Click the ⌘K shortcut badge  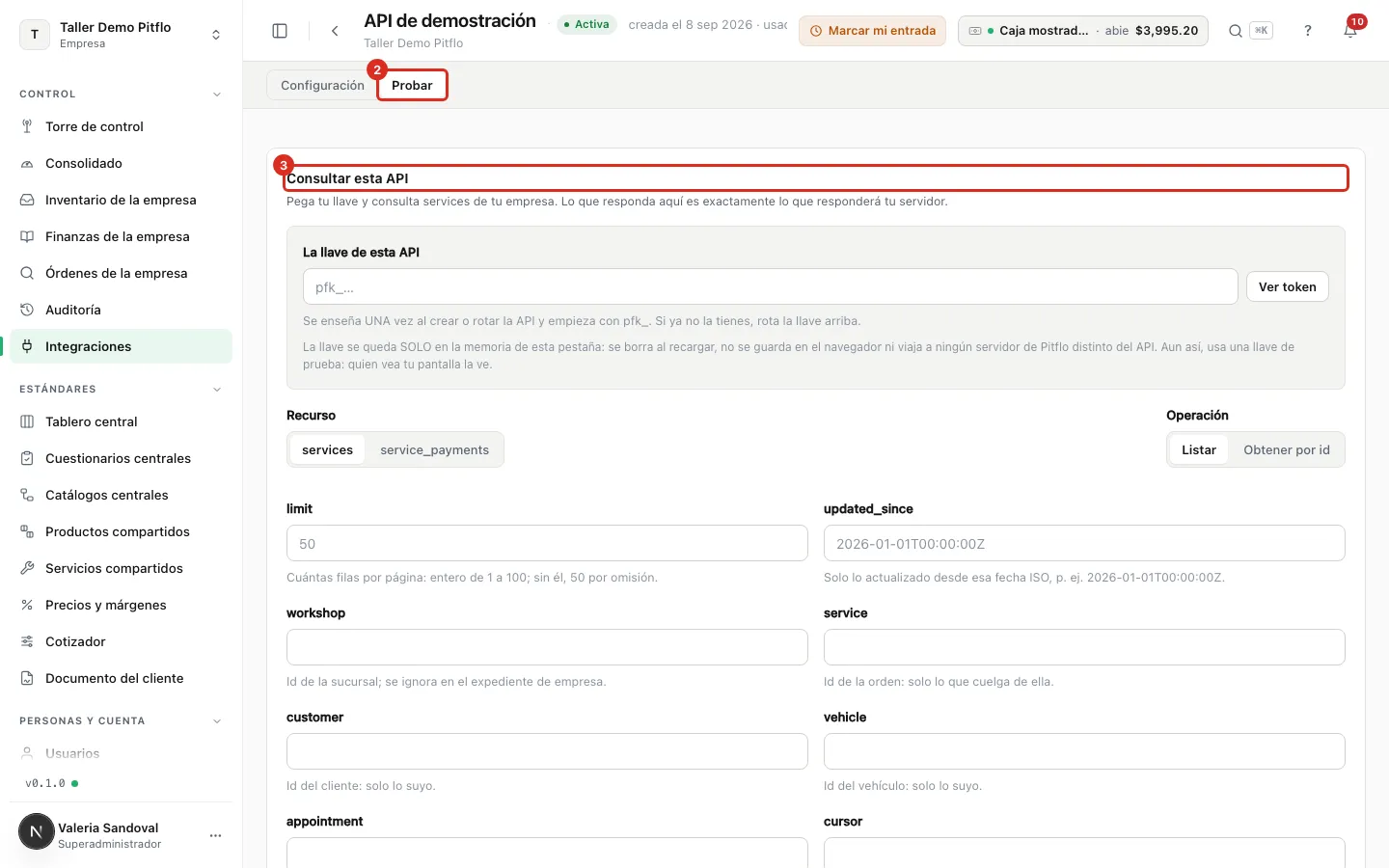(x=1261, y=31)
